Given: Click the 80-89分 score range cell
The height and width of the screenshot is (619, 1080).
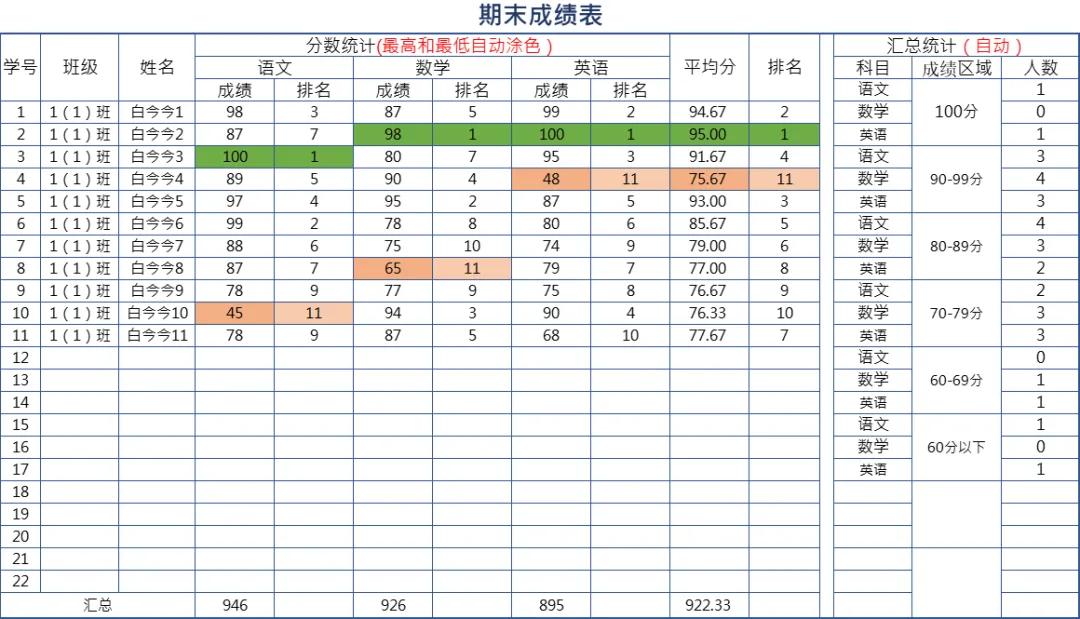Looking at the screenshot, I should (x=957, y=246).
